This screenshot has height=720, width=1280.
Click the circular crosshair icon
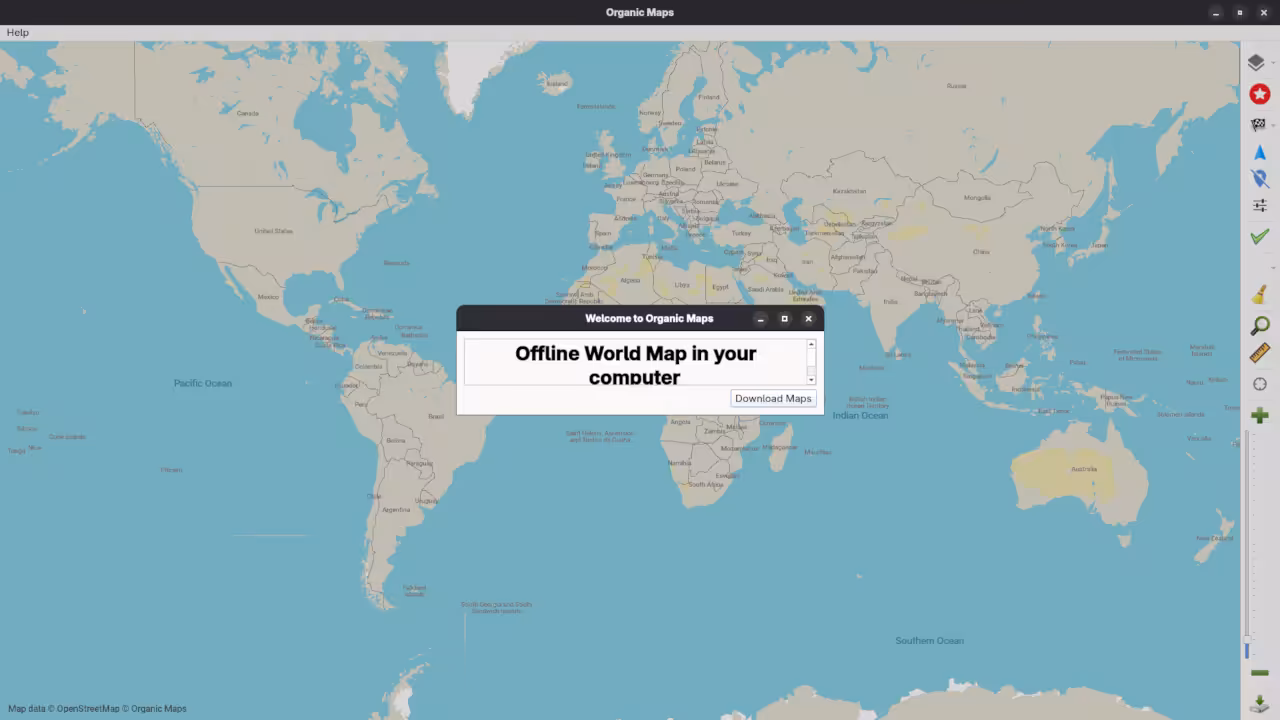pos(1260,383)
